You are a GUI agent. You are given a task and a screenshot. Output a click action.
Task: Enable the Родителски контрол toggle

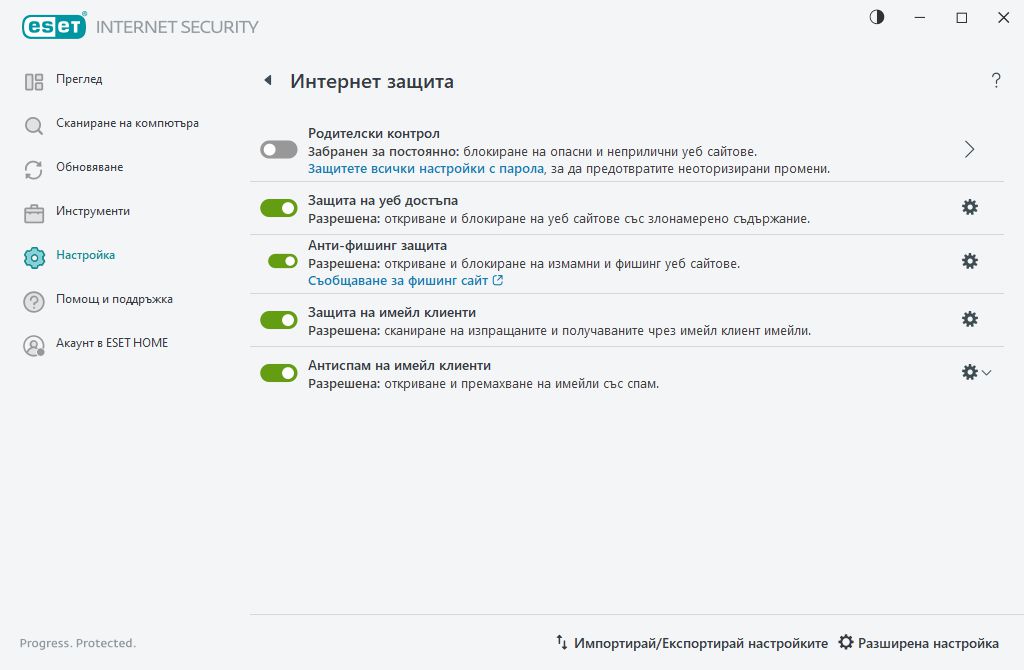point(279,150)
